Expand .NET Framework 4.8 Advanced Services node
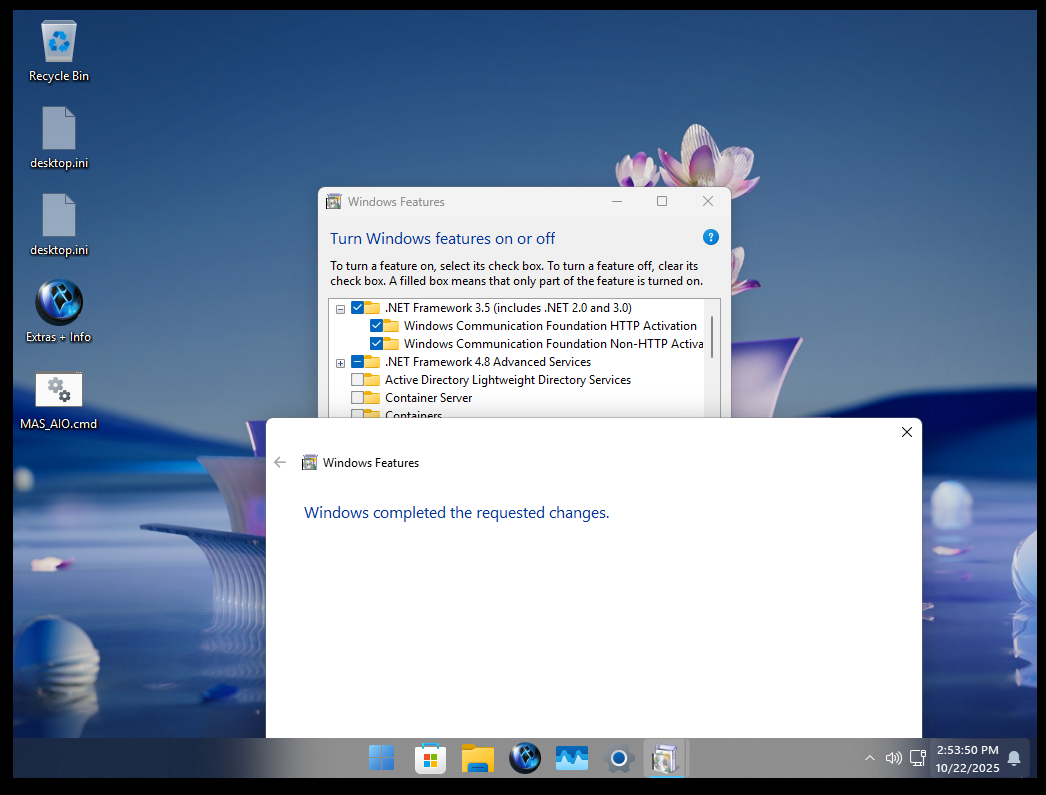Screen dimensions: 1046x795 340,363
